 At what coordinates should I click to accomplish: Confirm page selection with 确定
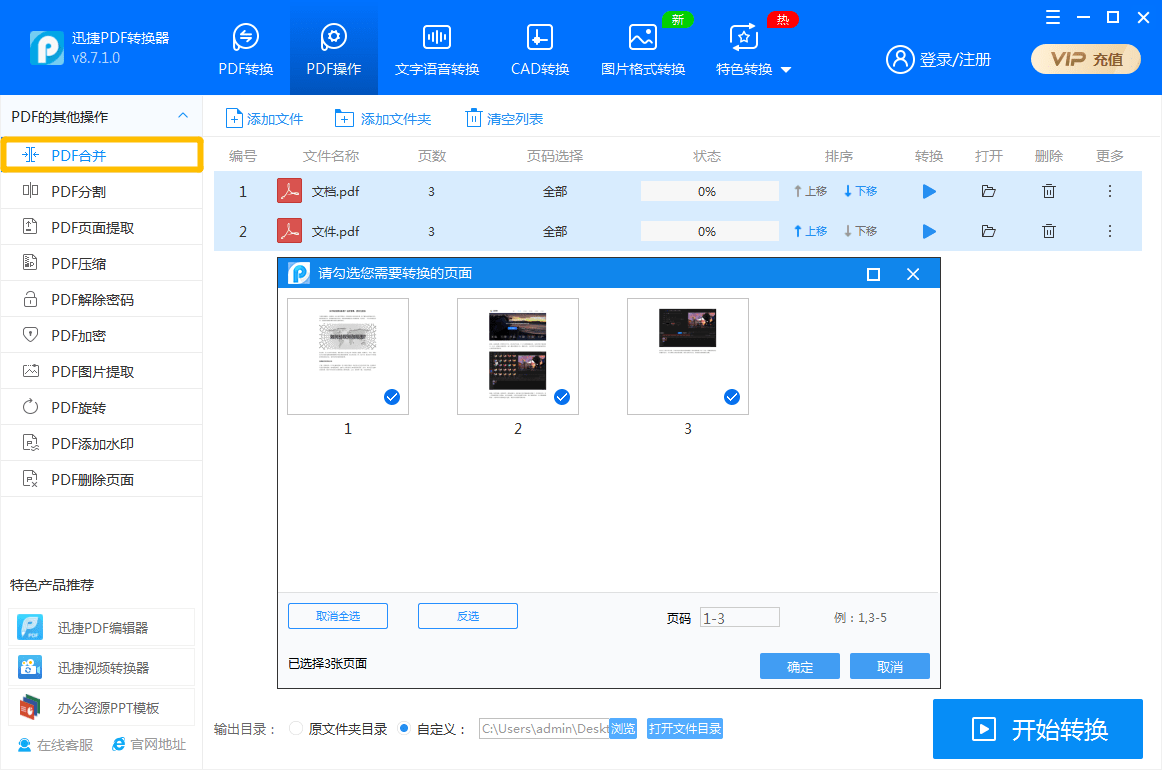799,665
